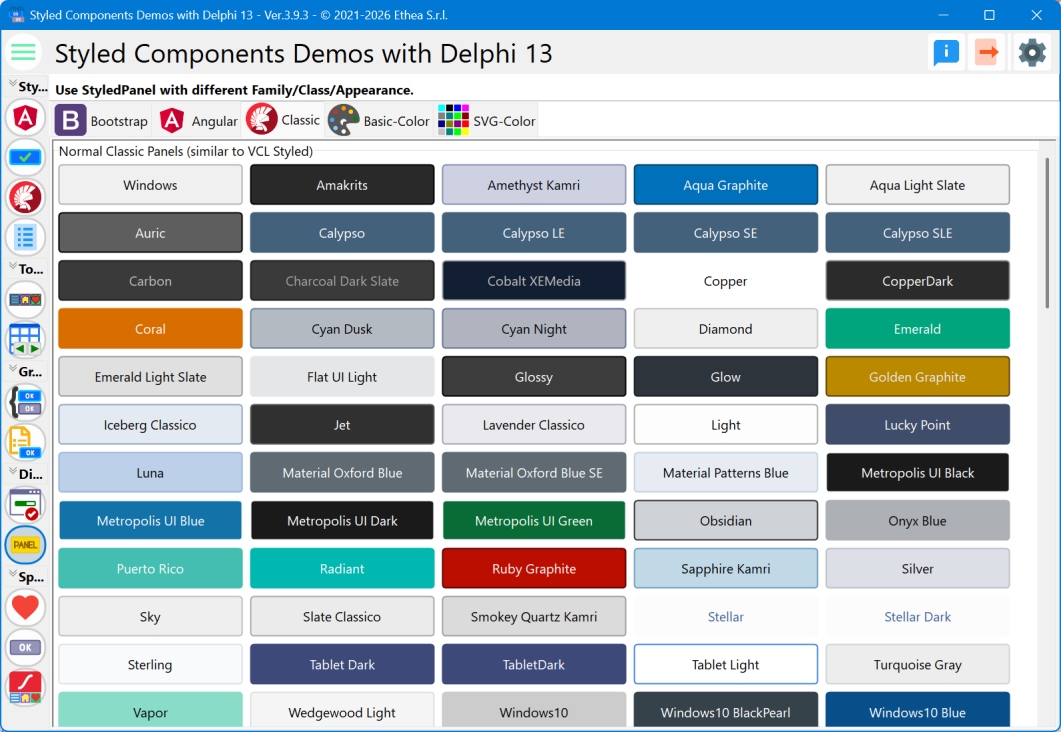Viewport: 1061px width, 732px height.
Task: Switch to the SVG-Color tab
Action: (x=487, y=120)
